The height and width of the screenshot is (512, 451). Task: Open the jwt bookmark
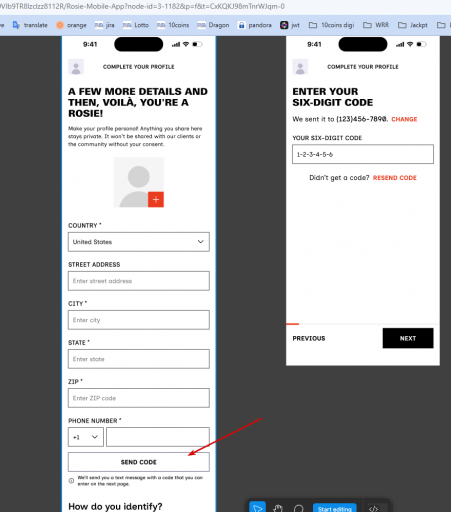pos(290,25)
